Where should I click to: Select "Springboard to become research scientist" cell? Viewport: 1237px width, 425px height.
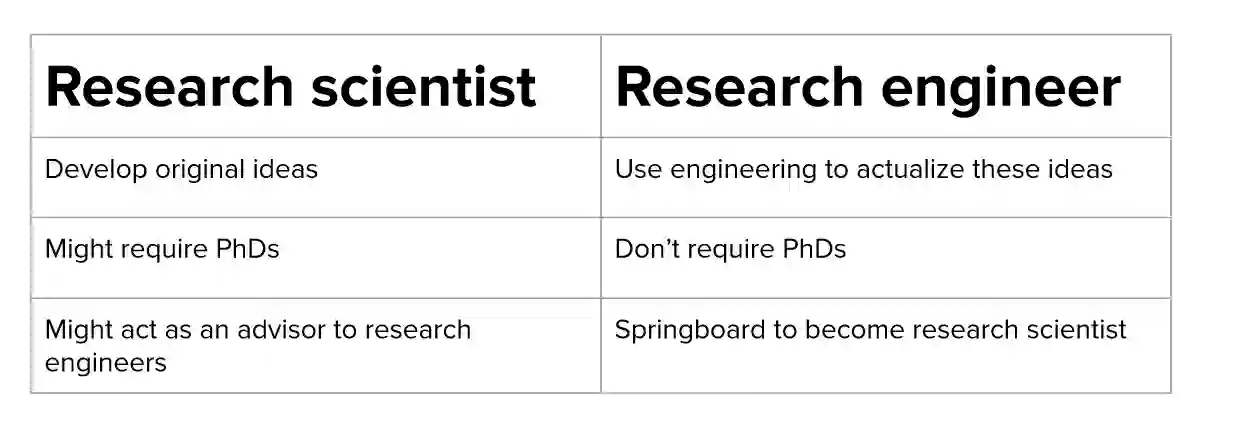[870, 330]
